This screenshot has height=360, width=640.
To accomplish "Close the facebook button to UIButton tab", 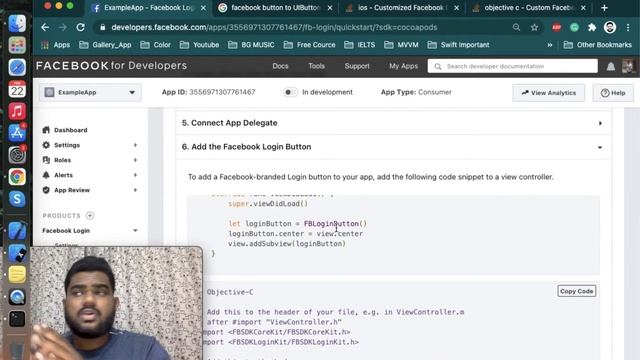I will pos(330,8).
